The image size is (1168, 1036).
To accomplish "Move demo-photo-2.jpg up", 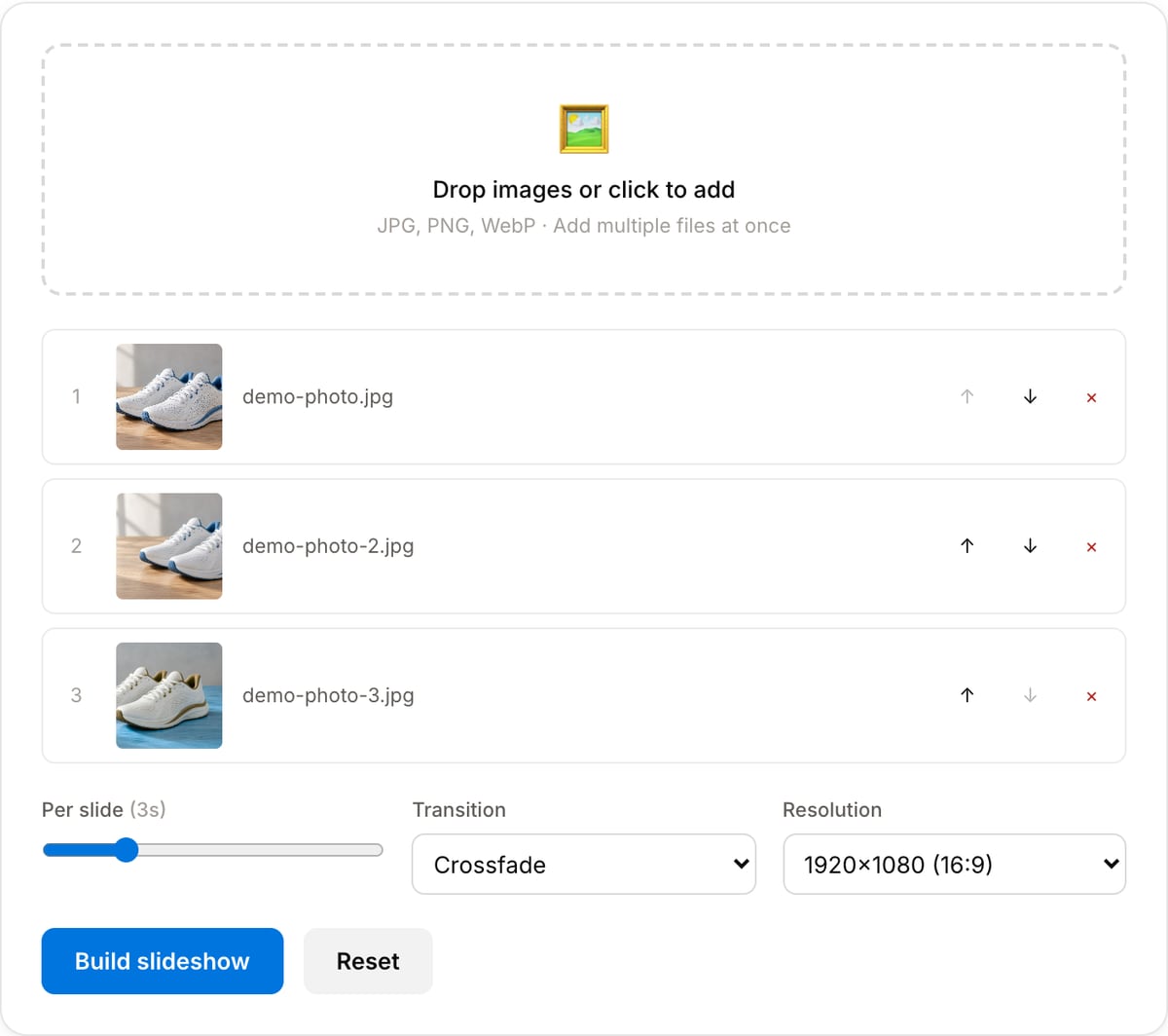I will (x=967, y=546).
